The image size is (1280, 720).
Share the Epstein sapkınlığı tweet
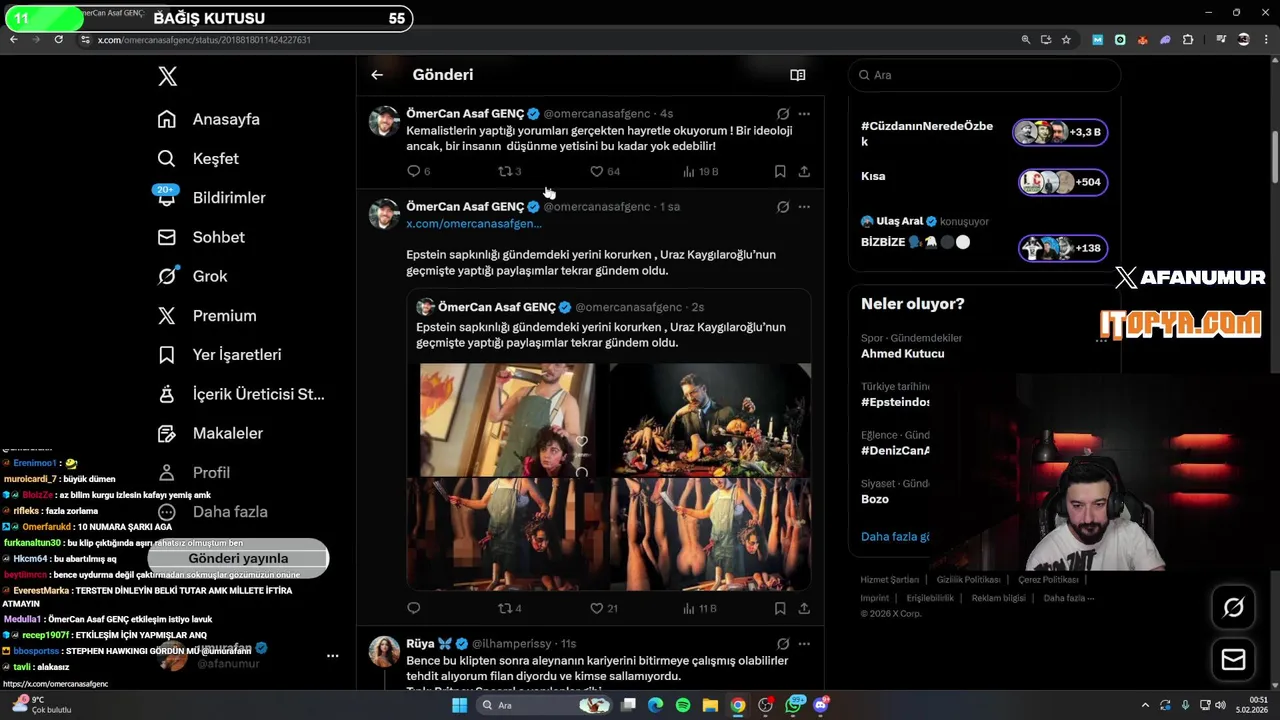pos(804,608)
